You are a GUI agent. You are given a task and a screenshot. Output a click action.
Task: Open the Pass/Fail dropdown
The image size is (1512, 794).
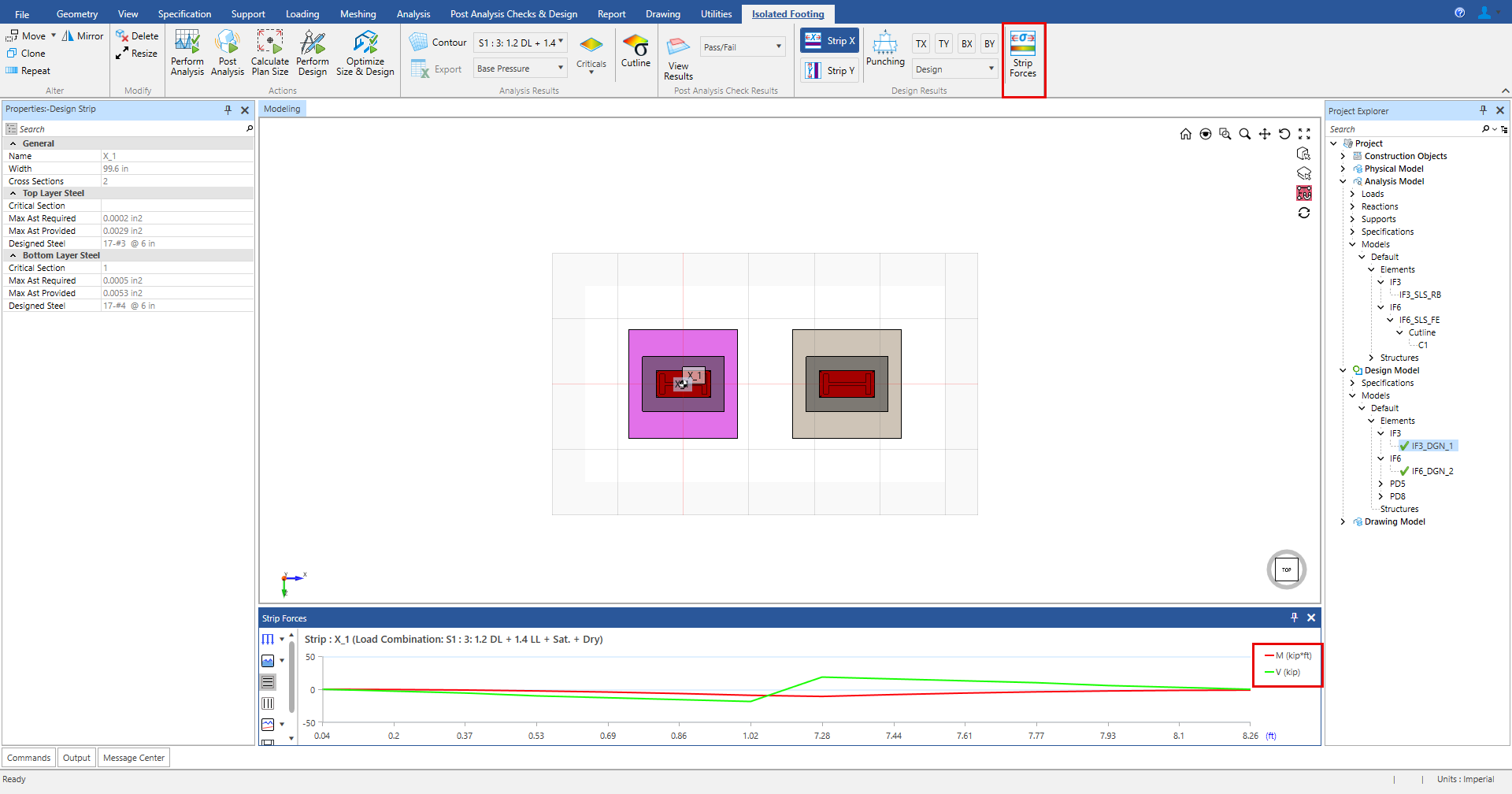pyautogui.click(x=743, y=47)
